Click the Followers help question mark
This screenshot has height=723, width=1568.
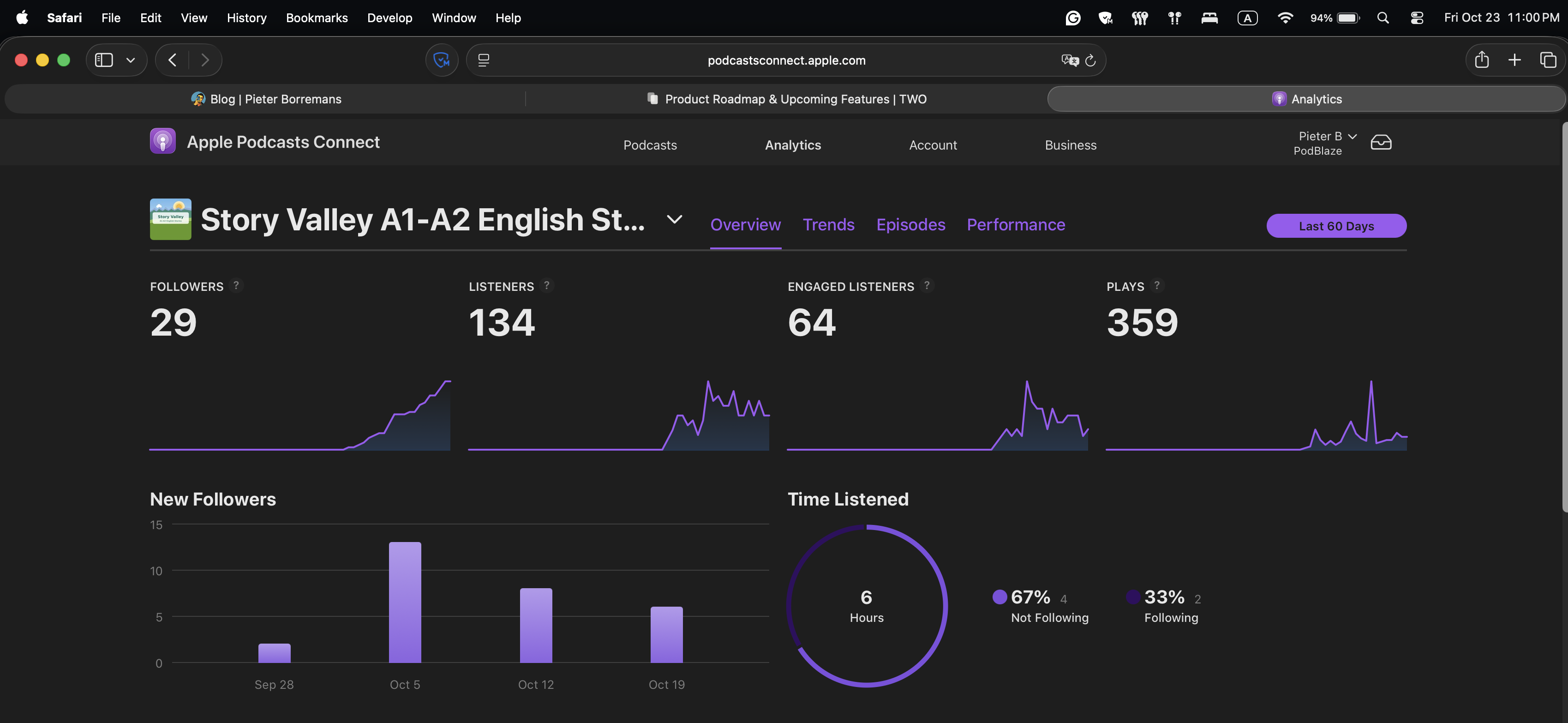236,285
